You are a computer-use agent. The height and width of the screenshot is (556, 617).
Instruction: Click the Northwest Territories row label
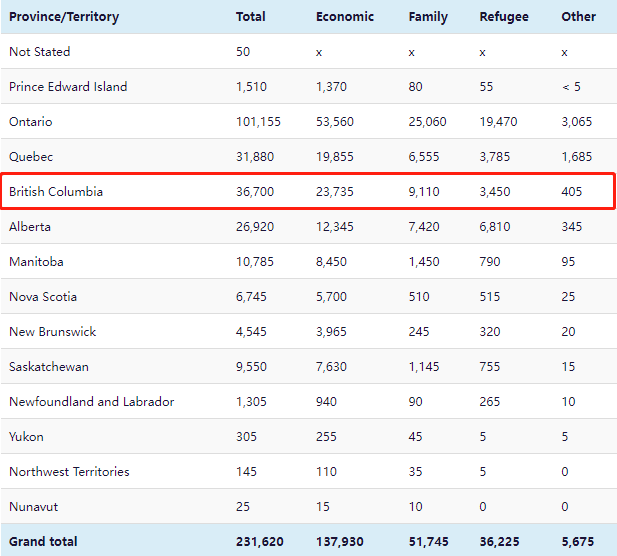click(x=69, y=471)
